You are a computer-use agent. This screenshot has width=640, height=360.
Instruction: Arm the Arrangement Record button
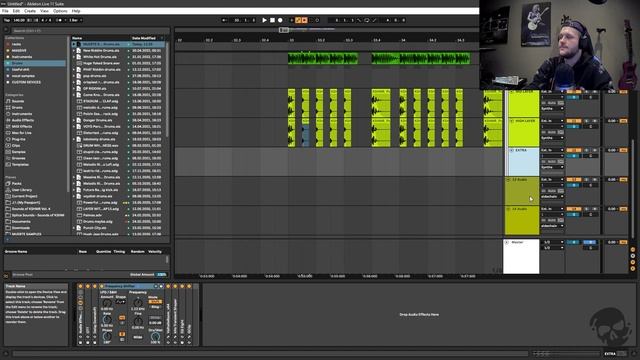280,20
